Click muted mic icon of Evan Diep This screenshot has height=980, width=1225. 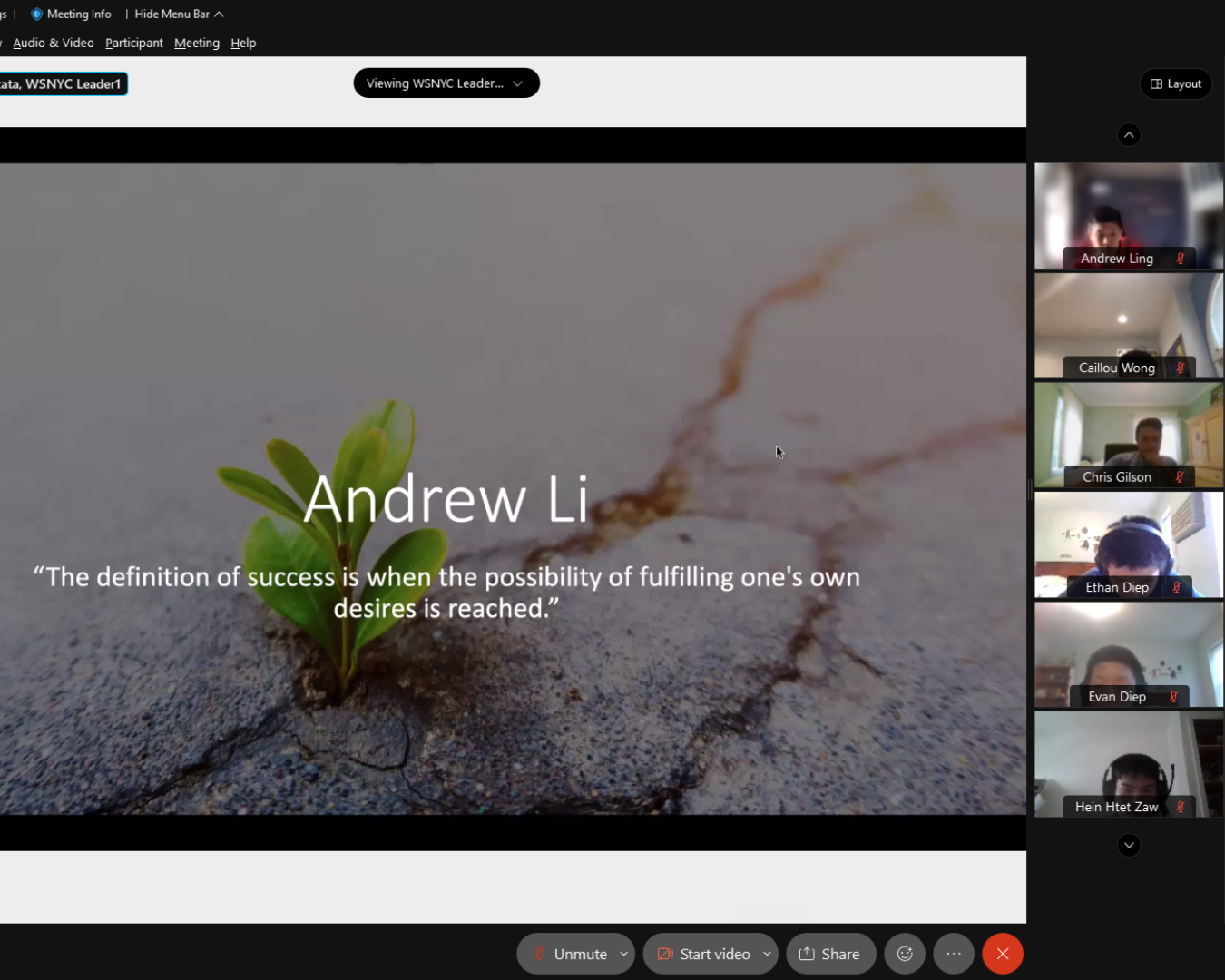[x=1173, y=697]
